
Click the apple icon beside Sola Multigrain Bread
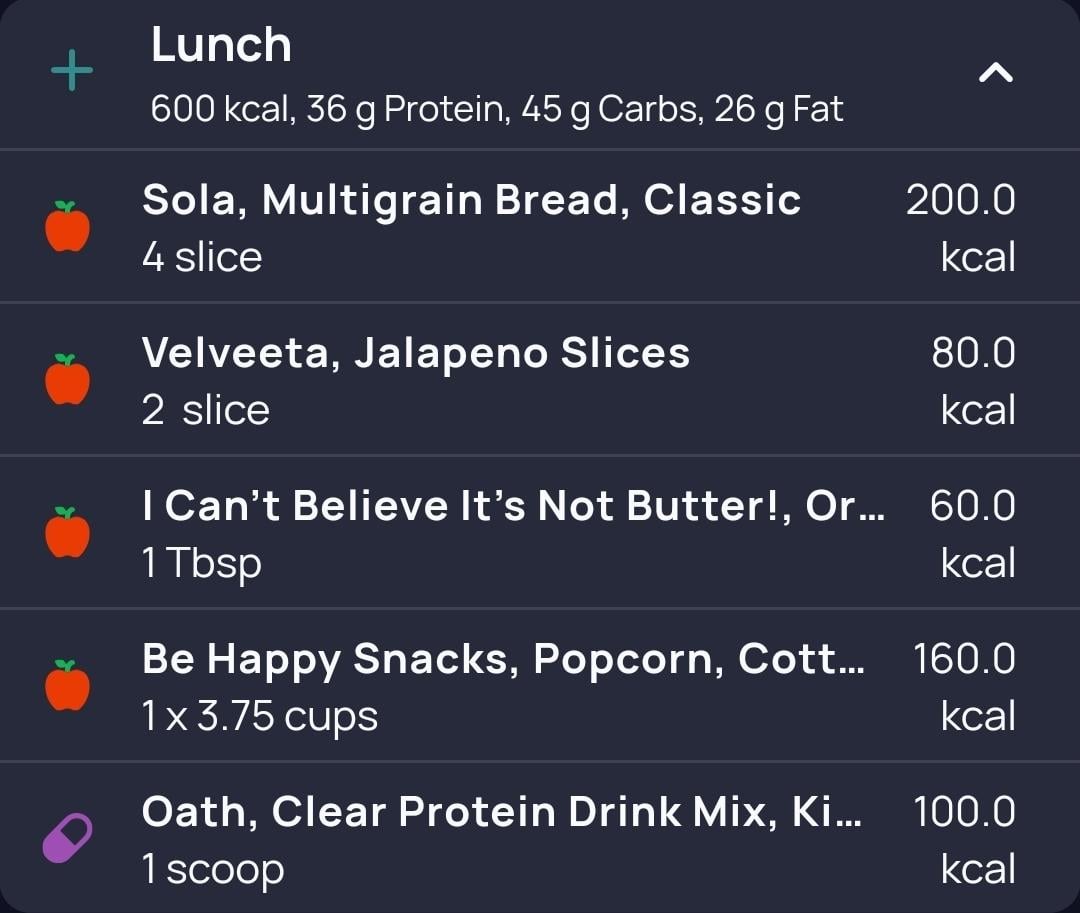tap(68, 226)
